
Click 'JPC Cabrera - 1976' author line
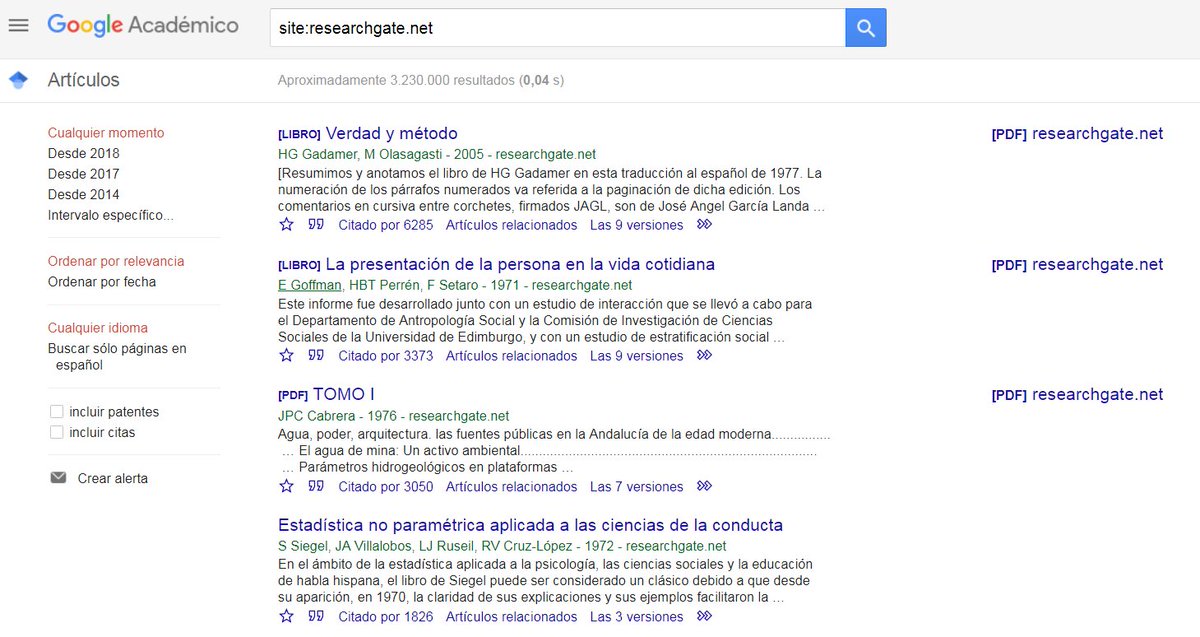[394, 416]
